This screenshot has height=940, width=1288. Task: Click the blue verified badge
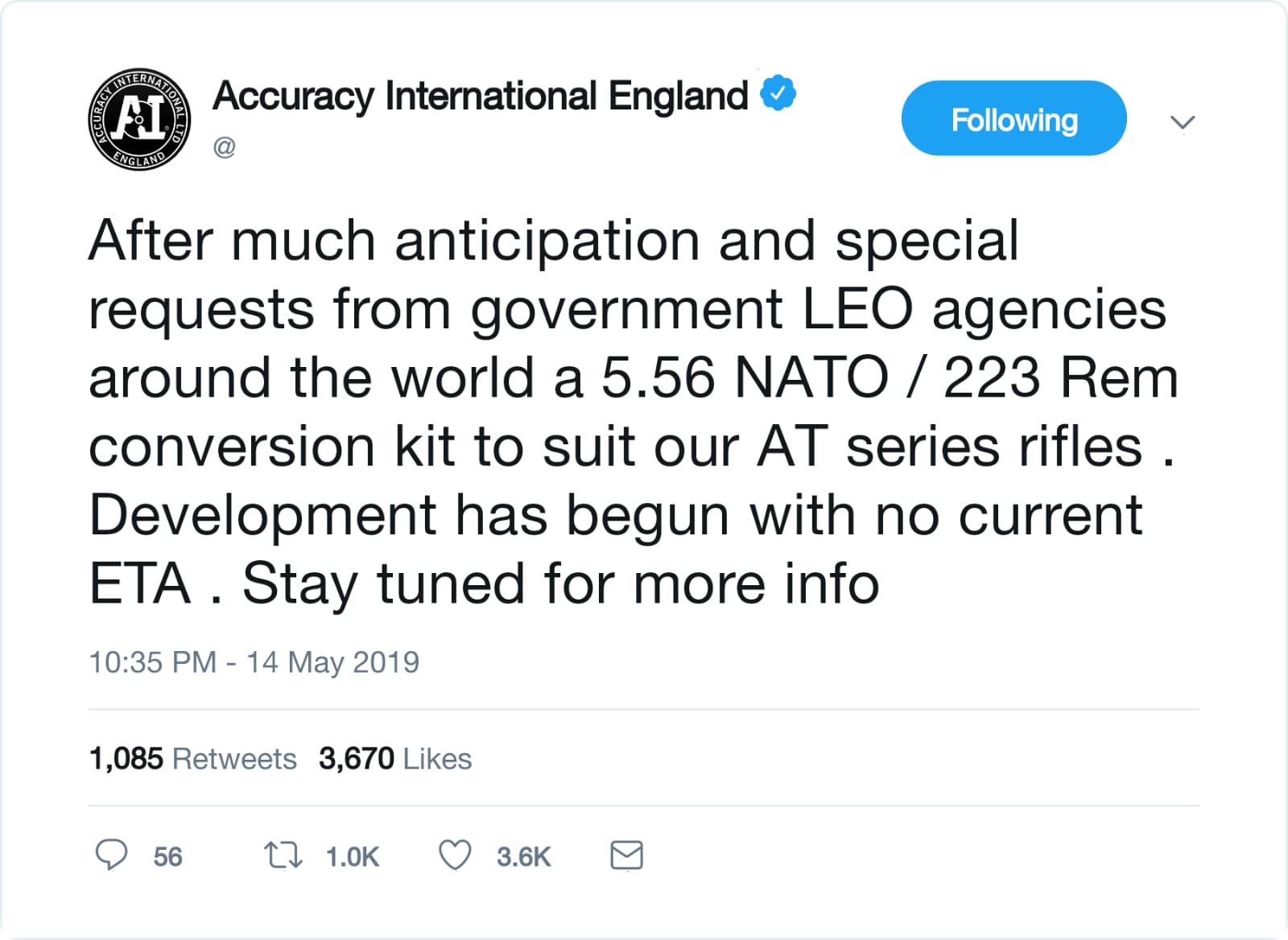pyautogui.click(x=778, y=94)
